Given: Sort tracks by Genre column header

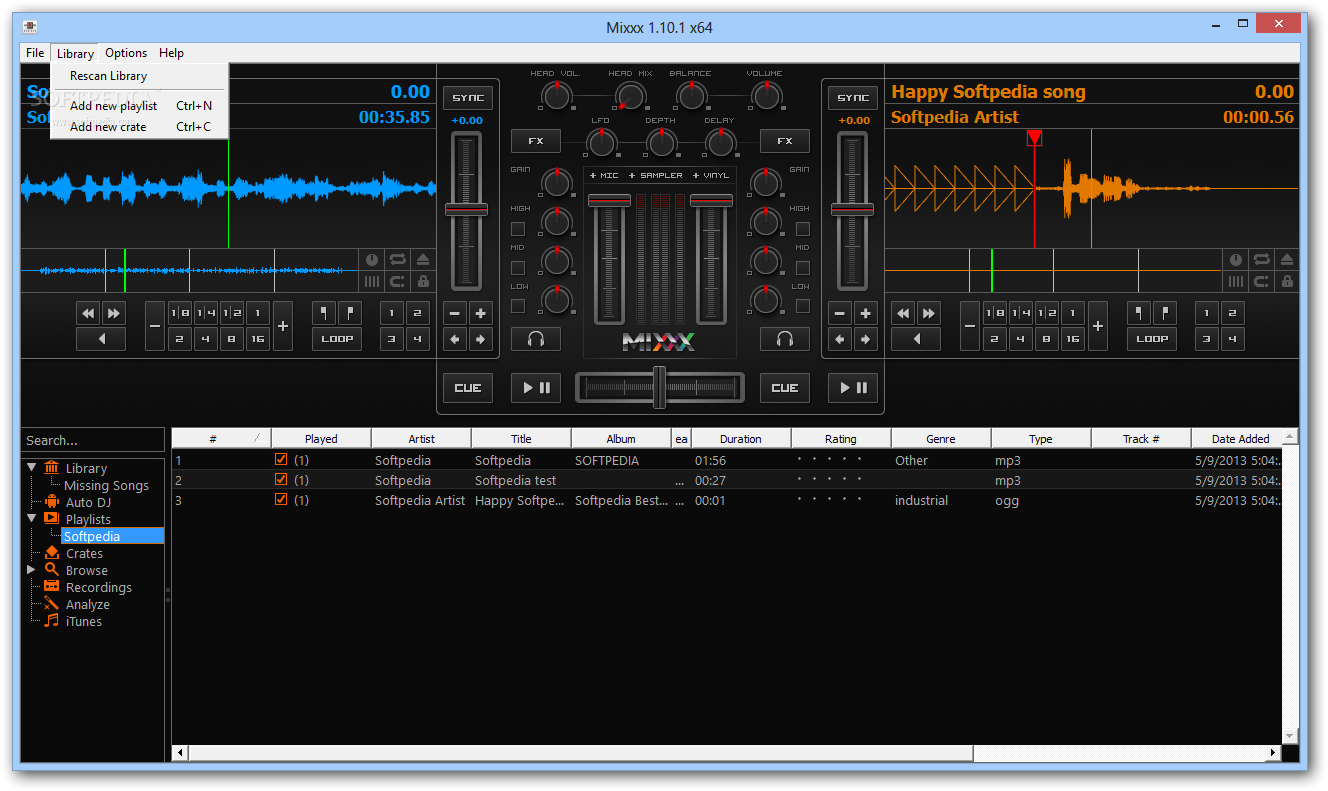Looking at the screenshot, I should point(941,438).
